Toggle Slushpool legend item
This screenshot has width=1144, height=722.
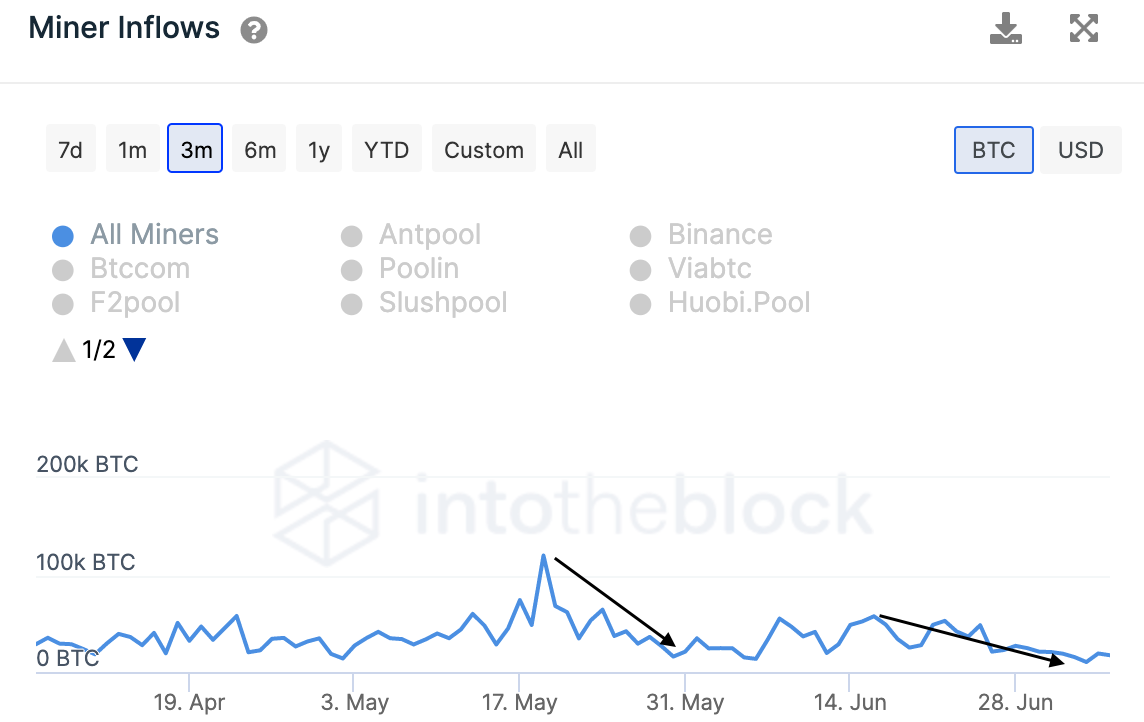coord(442,303)
